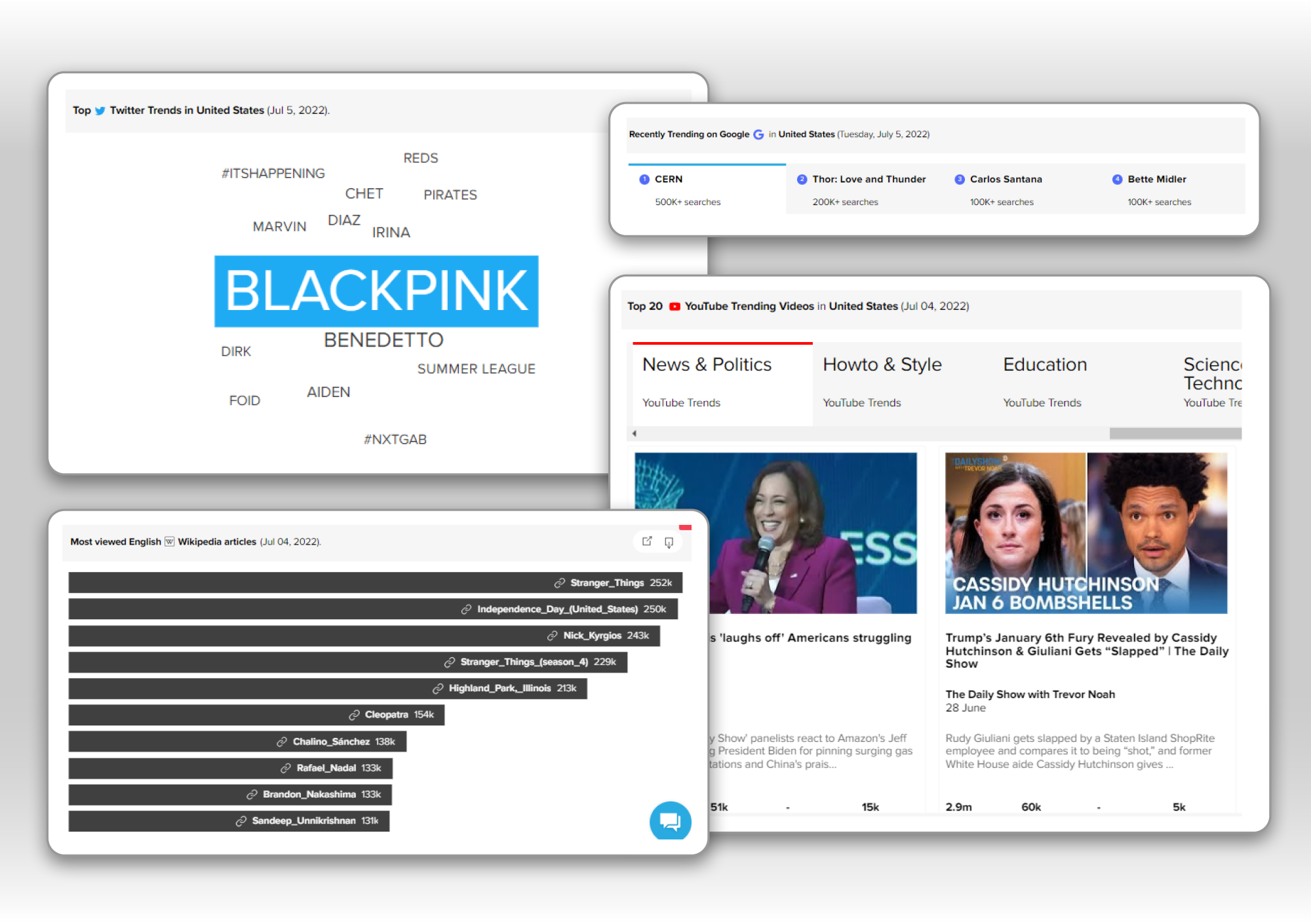Click the 2.9m view count statistic
The width and height of the screenshot is (1311, 924).
click(958, 807)
